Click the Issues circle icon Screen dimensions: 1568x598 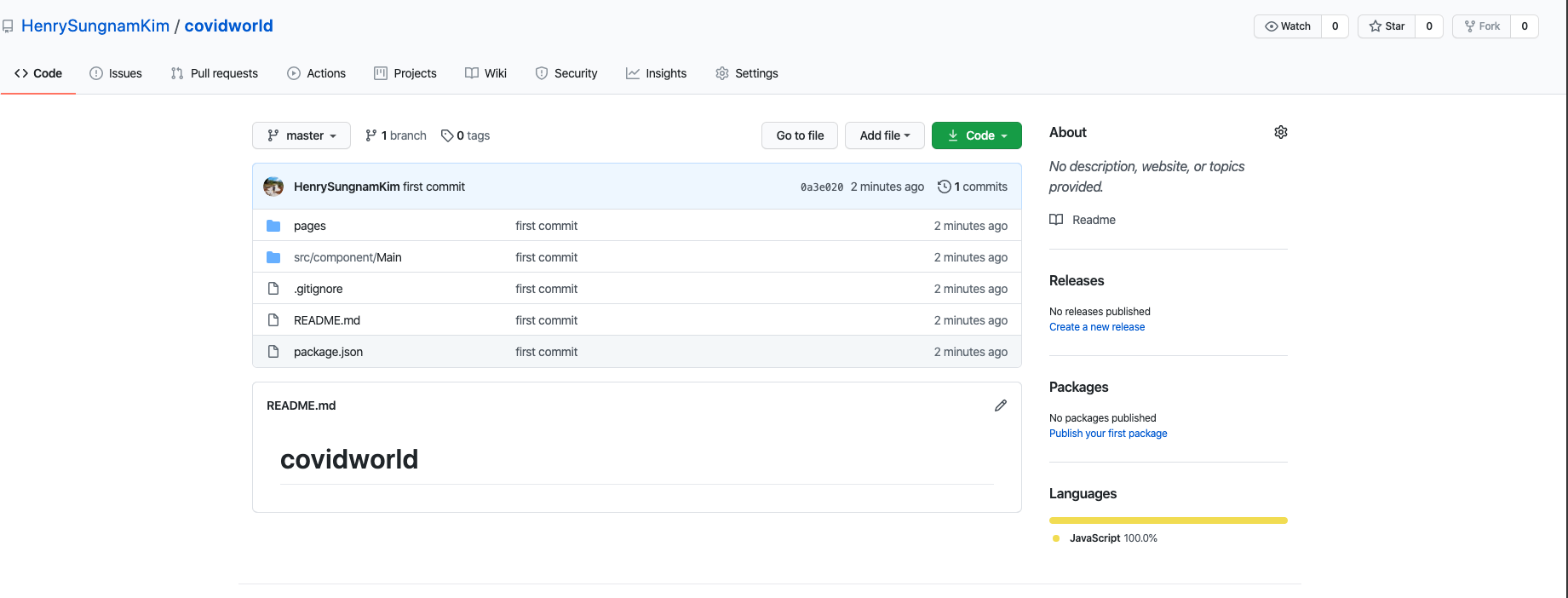(x=96, y=73)
